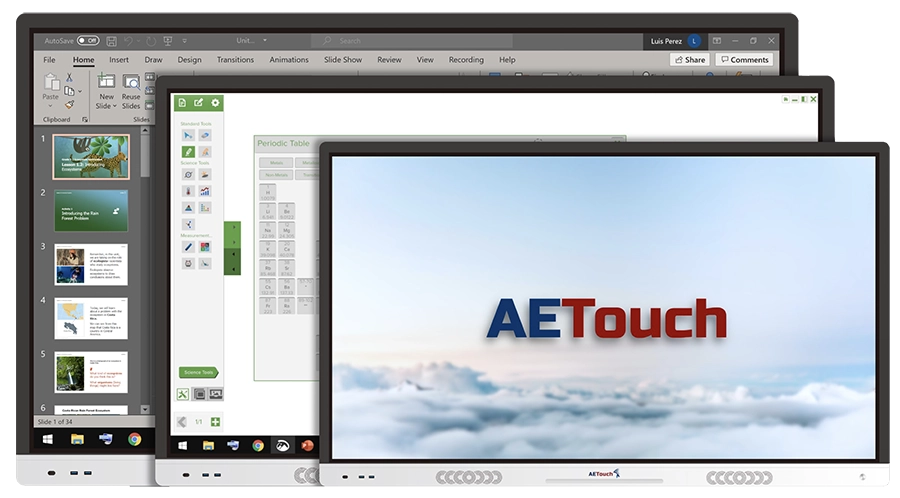This screenshot has height=498, width=900.
Task: Select slide 5 thumbnail with waterfall
Action: click(91, 372)
